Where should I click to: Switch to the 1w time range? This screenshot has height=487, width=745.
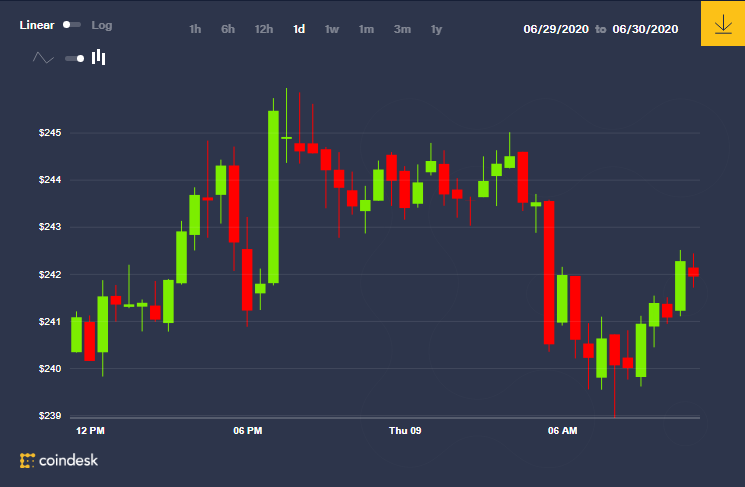pos(332,29)
